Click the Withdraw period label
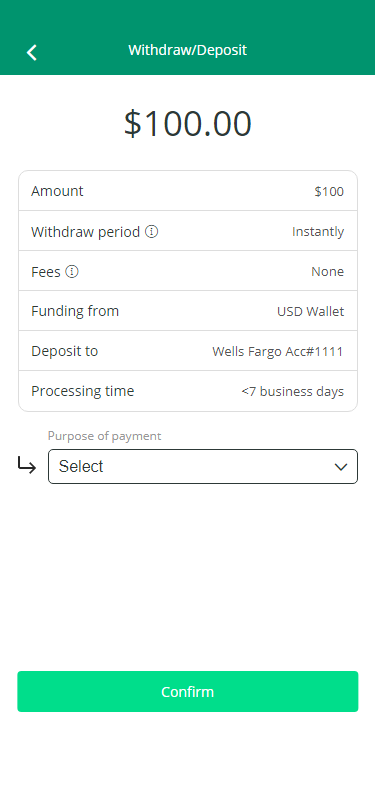The width and height of the screenshot is (375, 812). pos(85,232)
